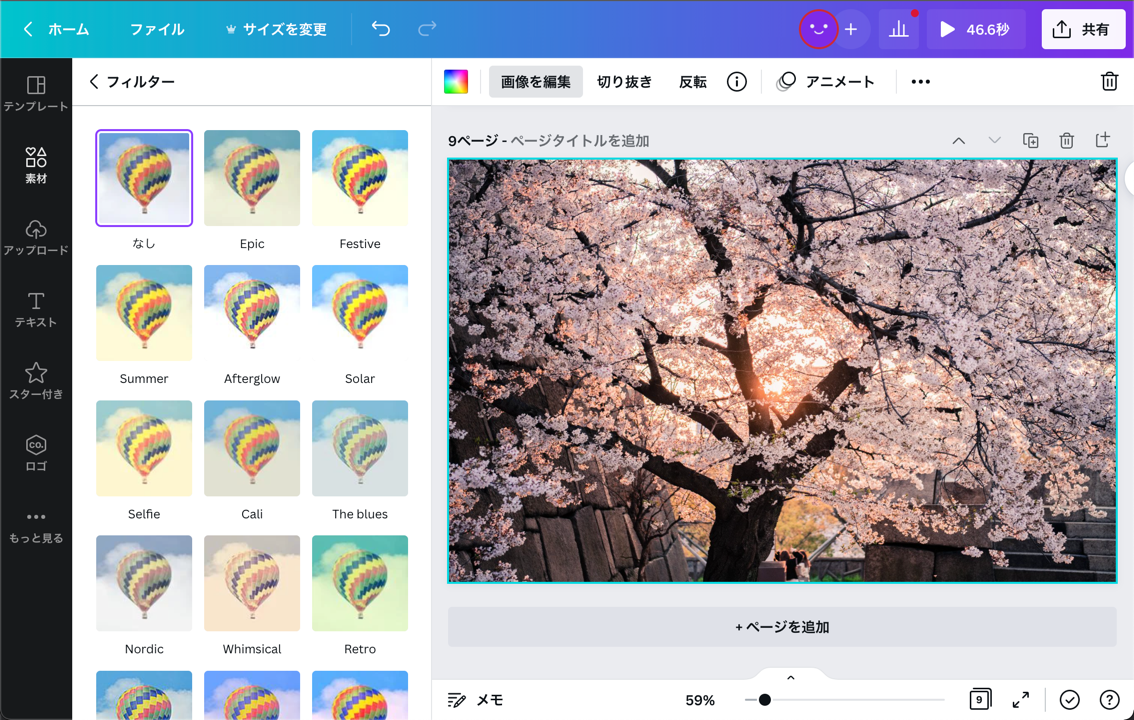Image resolution: width=1134 pixels, height=720 pixels.
Task: Select the cherry blossom image on the canvas
Action: point(782,371)
